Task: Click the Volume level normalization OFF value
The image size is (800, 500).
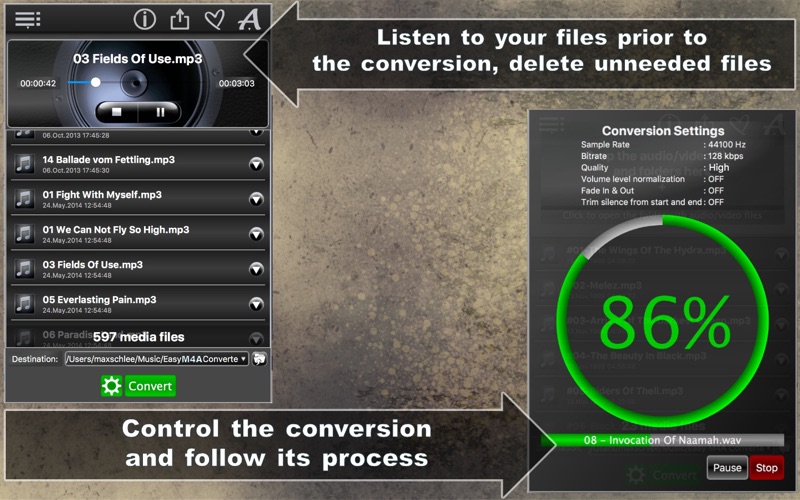Action: click(716, 179)
